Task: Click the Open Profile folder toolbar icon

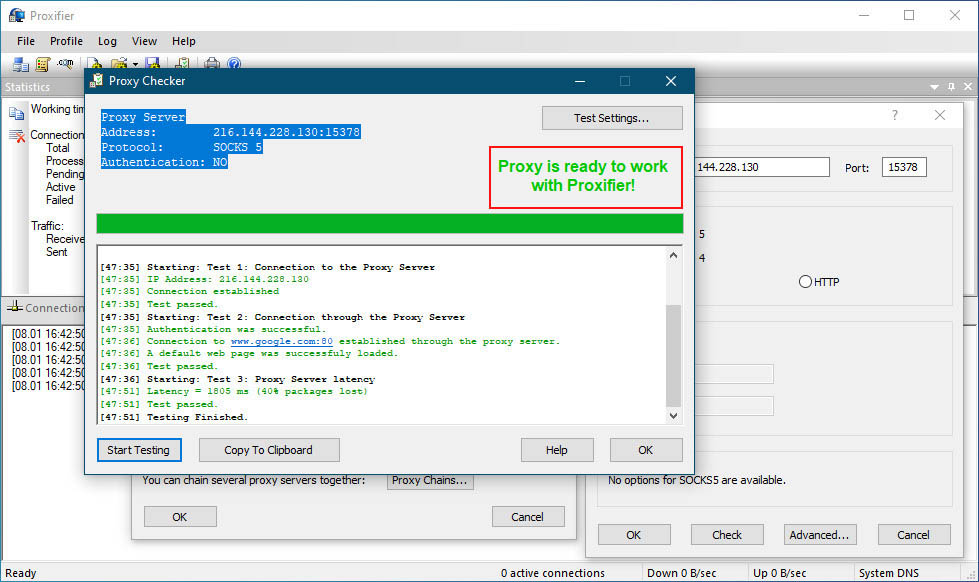Action: click(119, 64)
